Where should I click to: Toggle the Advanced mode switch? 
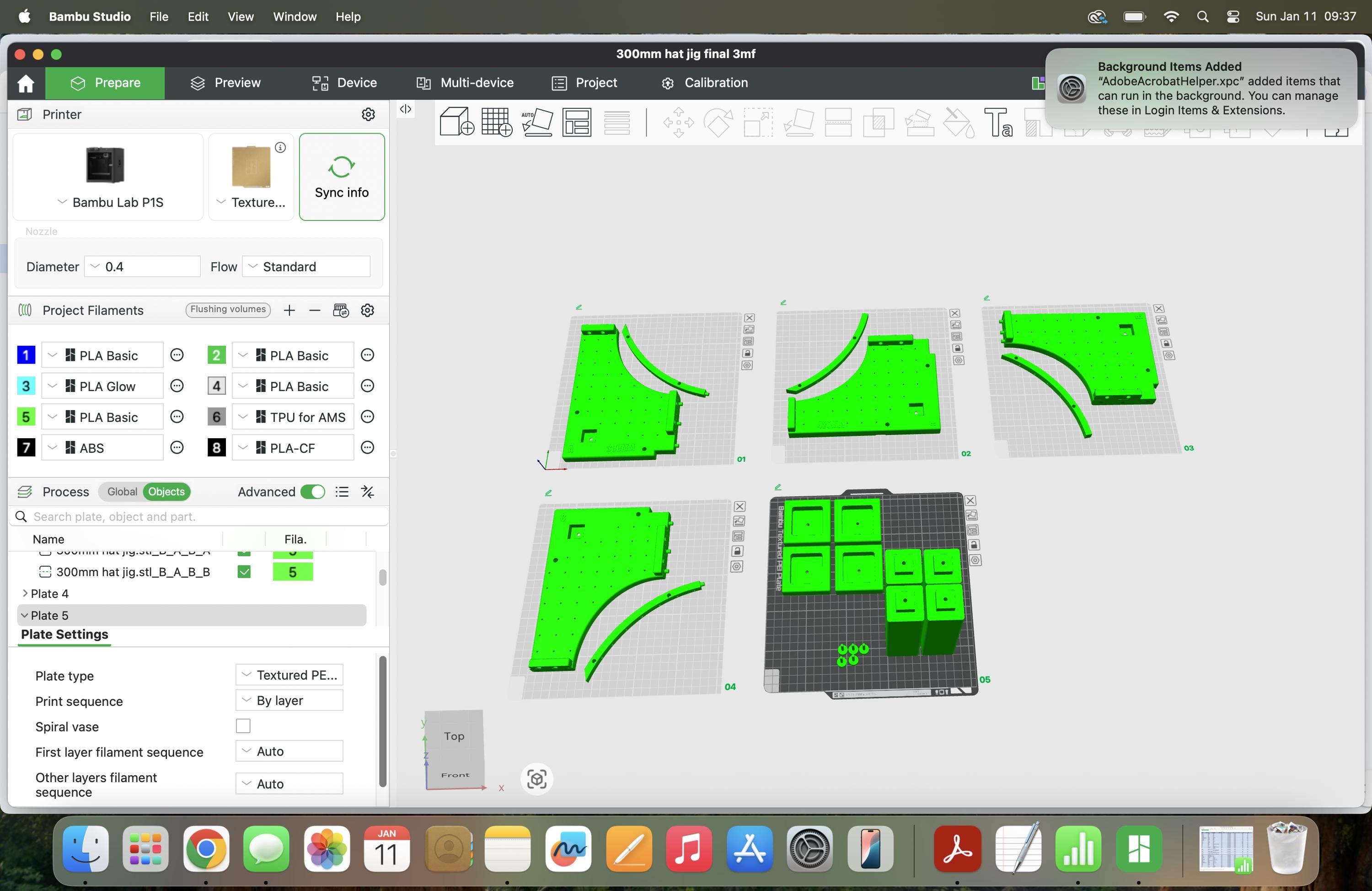313,492
